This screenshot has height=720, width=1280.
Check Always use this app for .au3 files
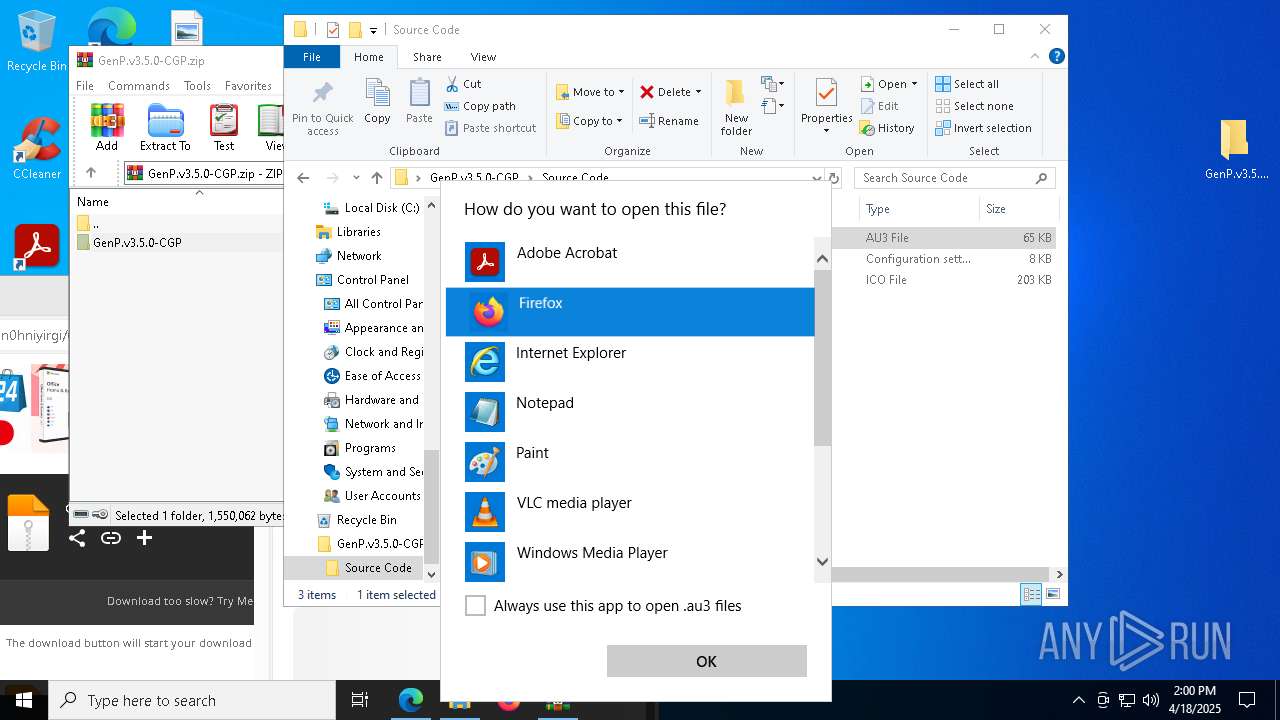(476, 606)
